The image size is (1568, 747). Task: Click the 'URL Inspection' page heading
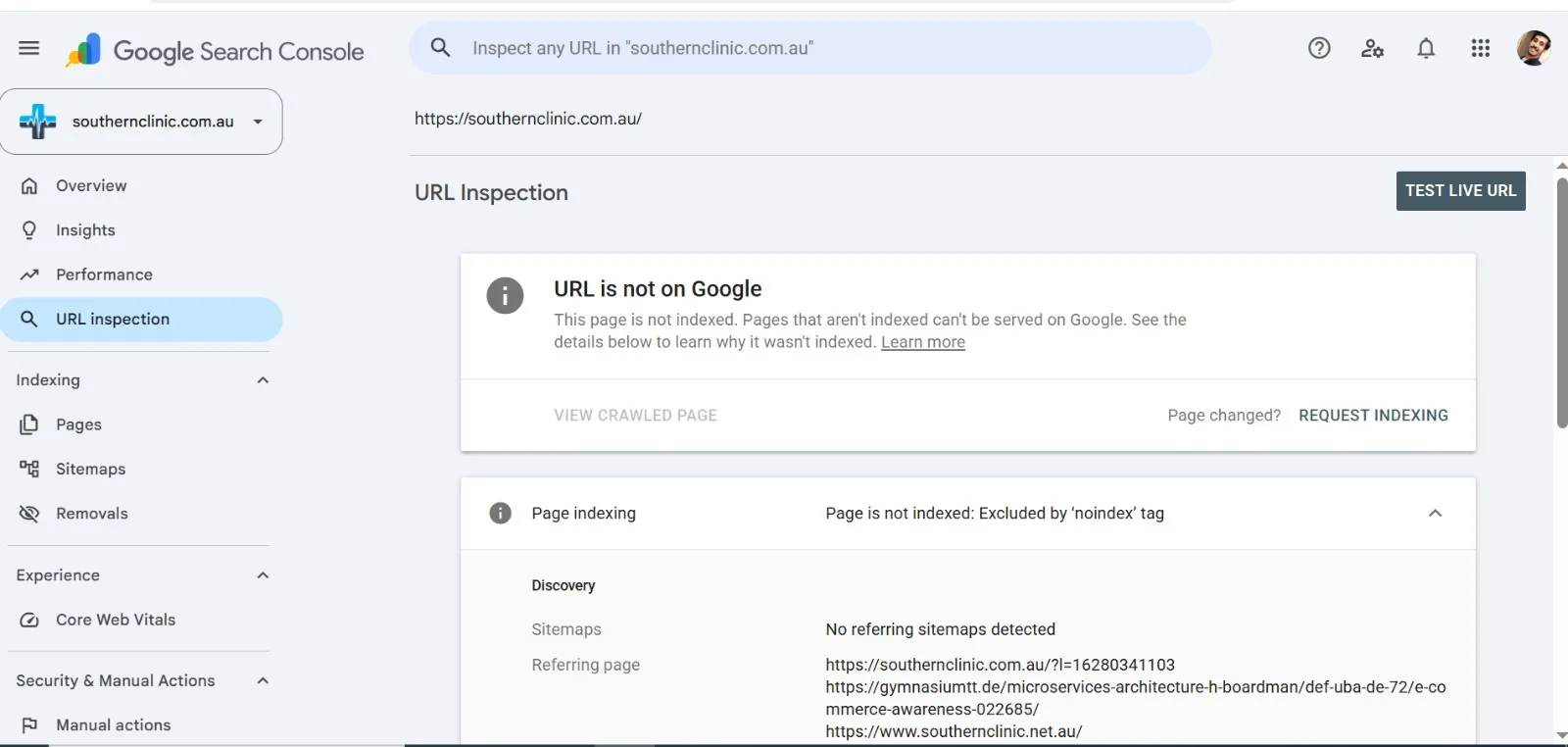(x=491, y=193)
